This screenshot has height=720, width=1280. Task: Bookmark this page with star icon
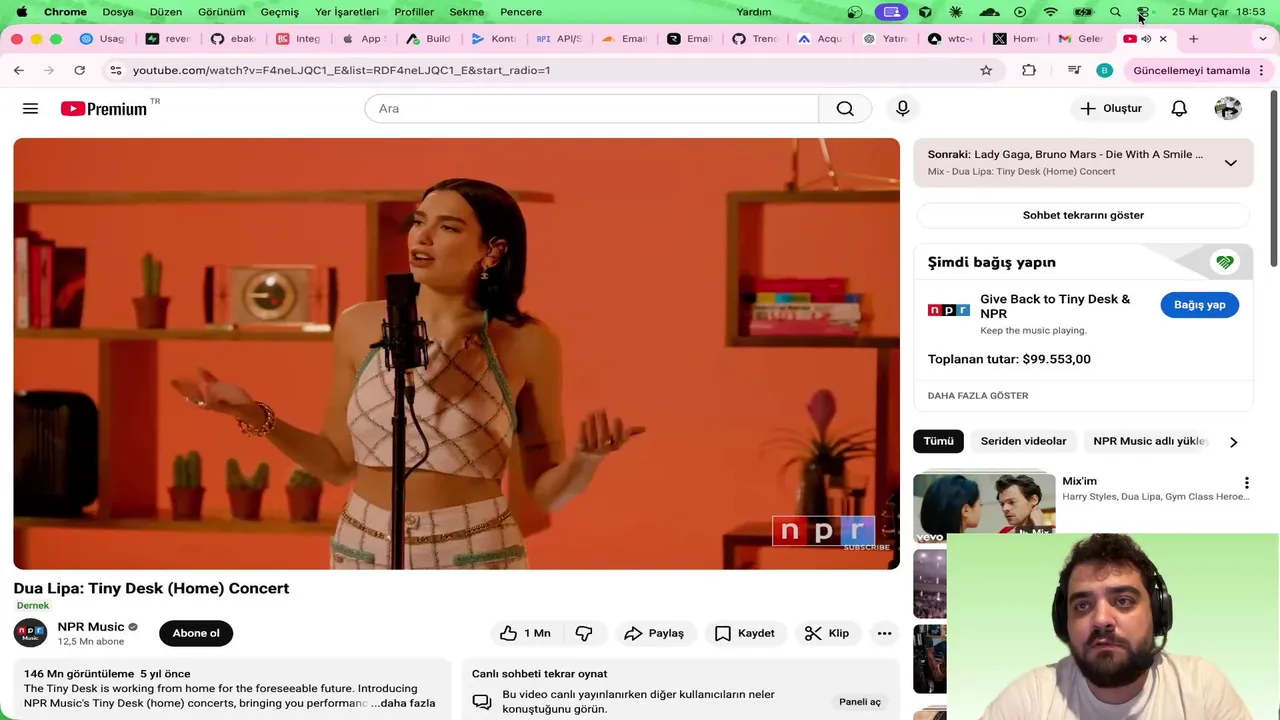[x=986, y=70]
